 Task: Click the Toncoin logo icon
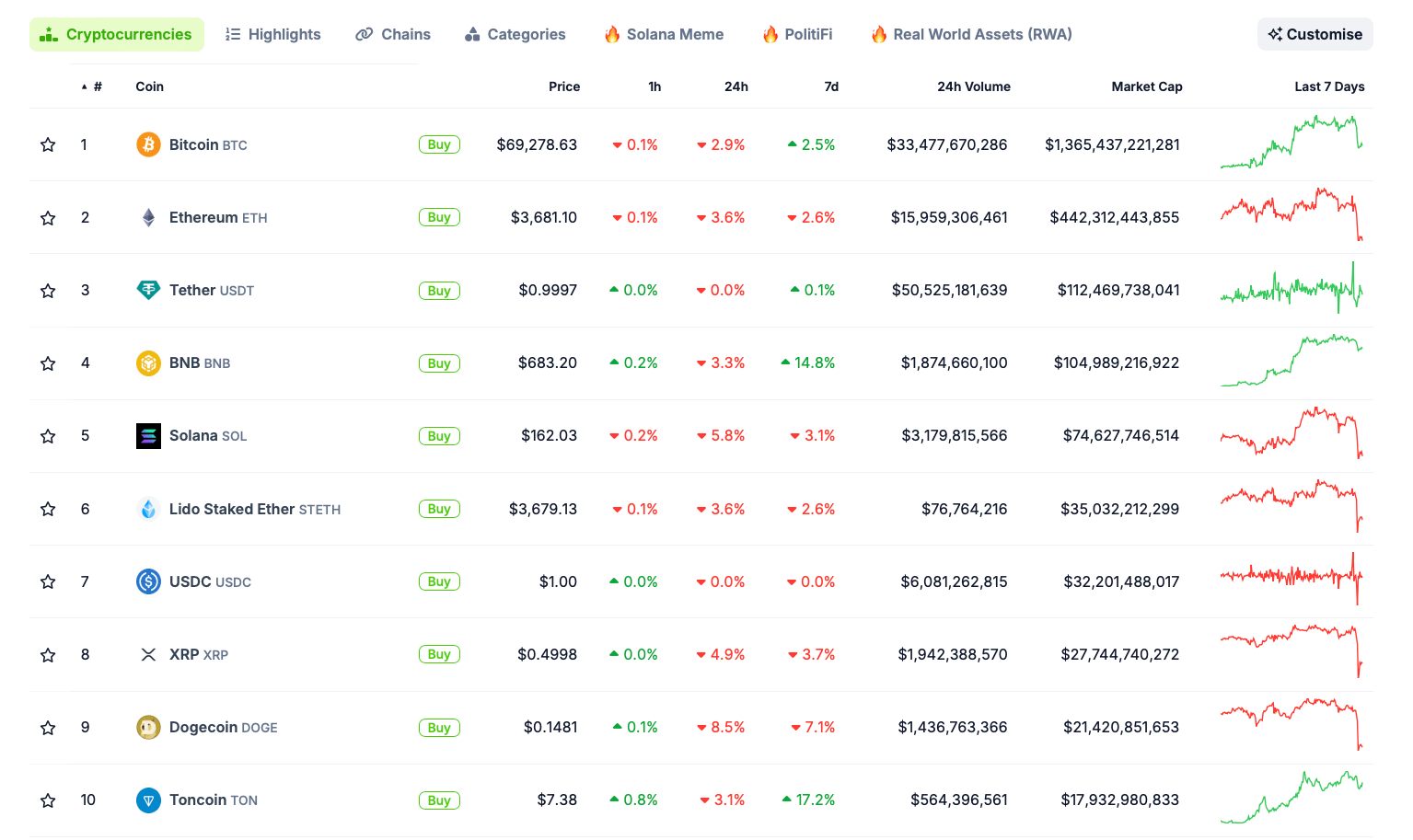(x=148, y=800)
